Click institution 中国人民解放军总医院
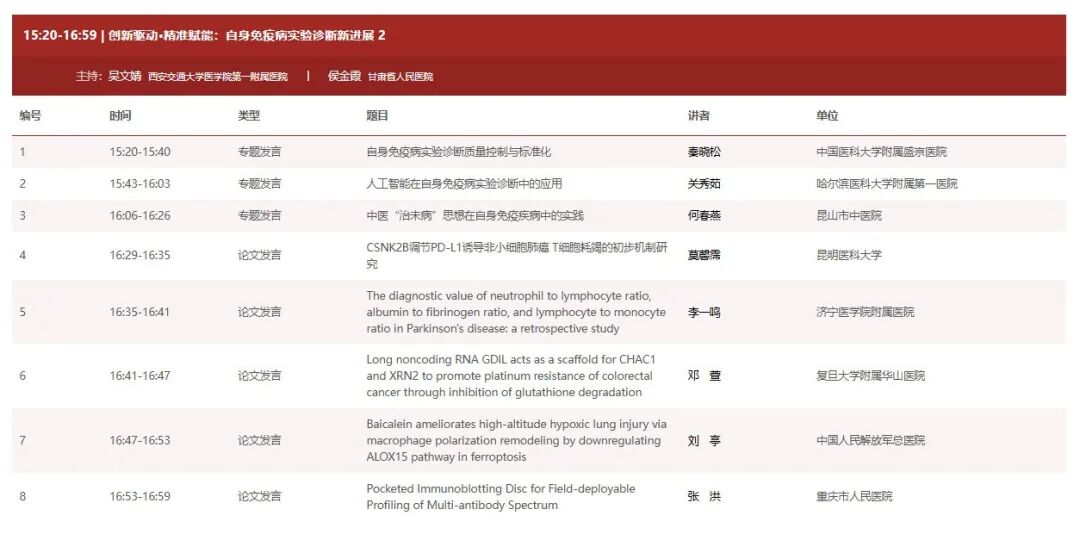1080x534 pixels. click(871, 440)
